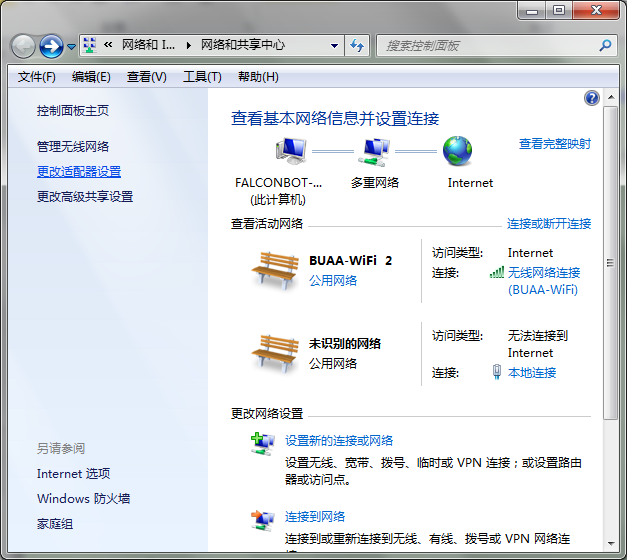Click 查看完整映射 link

click(x=554, y=144)
